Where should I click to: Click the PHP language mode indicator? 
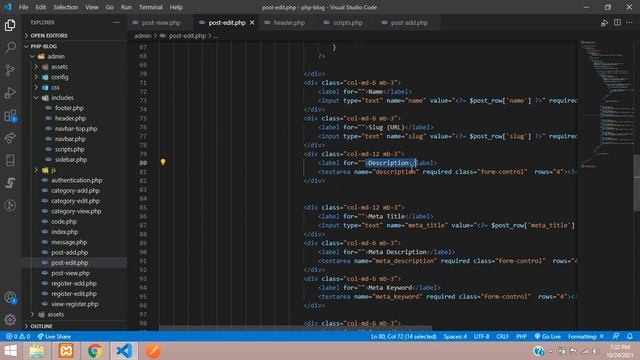coord(521,336)
